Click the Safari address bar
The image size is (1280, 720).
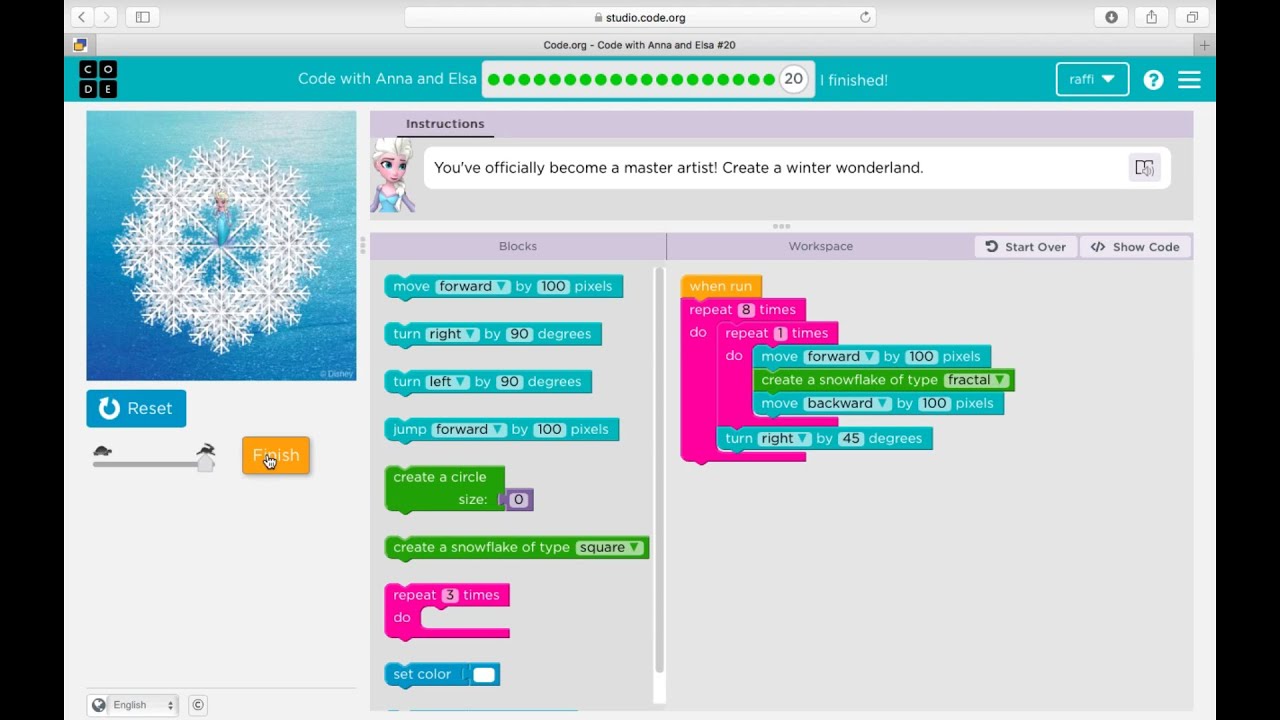640,17
